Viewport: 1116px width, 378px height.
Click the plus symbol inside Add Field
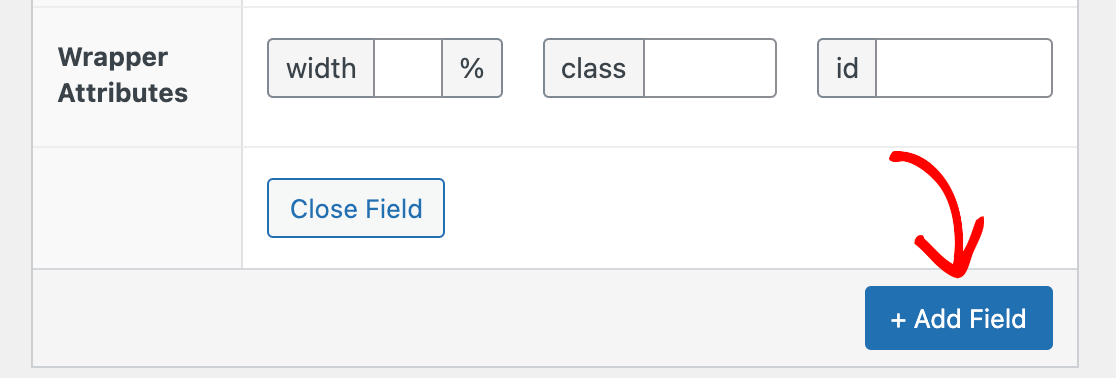pos(898,320)
